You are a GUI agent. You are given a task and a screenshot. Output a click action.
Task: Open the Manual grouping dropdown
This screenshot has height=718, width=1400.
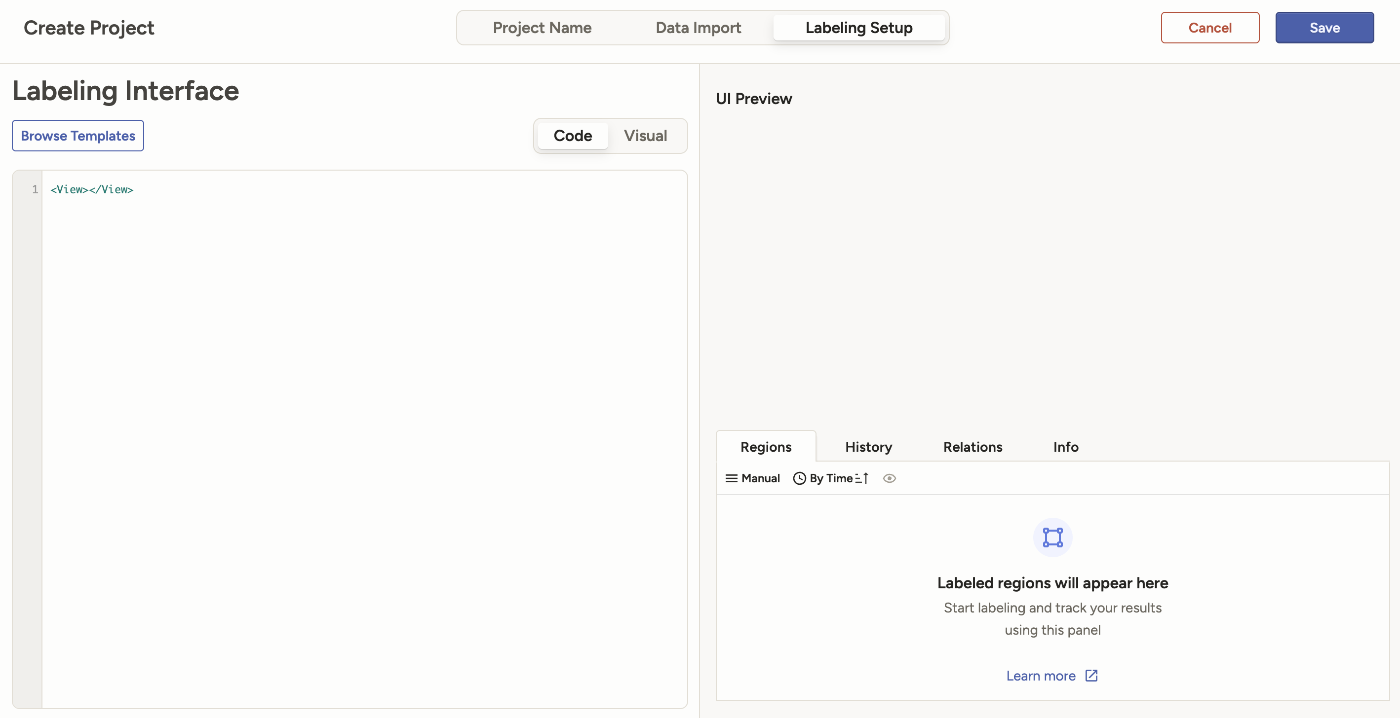753,478
